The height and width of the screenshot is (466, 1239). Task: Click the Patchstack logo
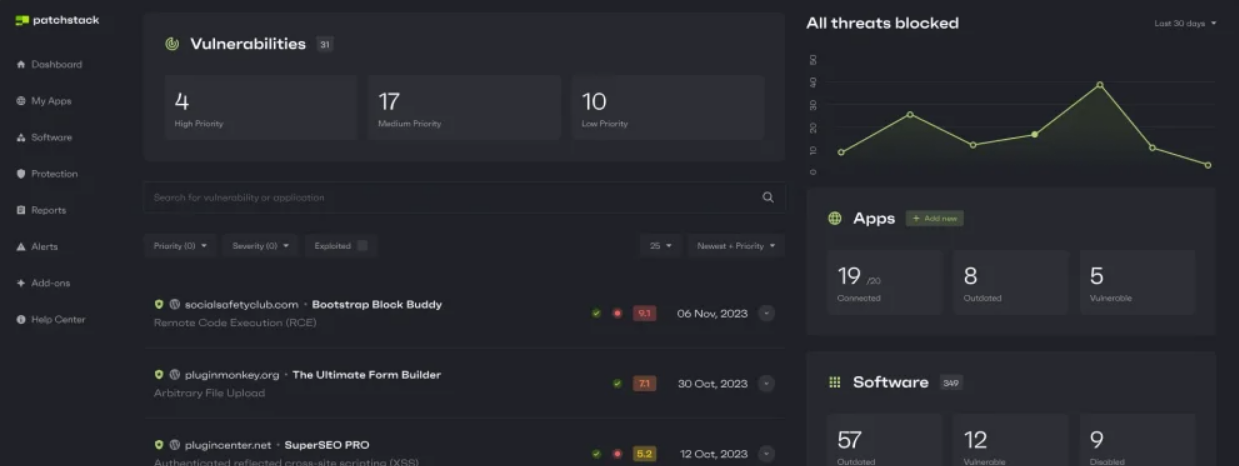coord(57,20)
